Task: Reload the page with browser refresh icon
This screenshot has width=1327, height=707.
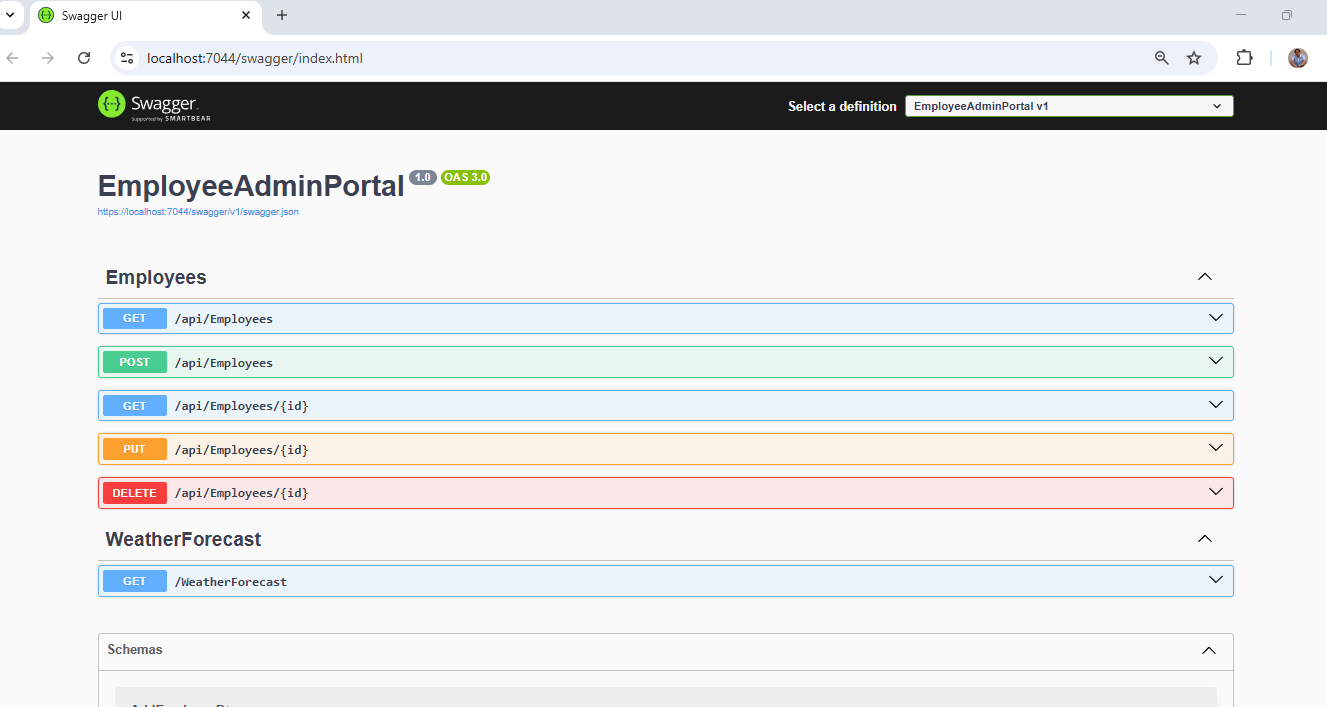Action: [x=84, y=58]
